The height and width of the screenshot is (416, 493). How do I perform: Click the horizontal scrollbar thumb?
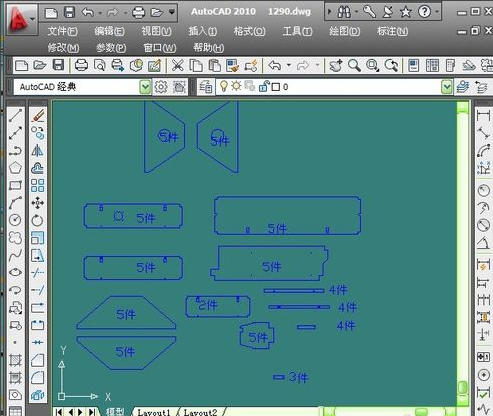pos(422,412)
